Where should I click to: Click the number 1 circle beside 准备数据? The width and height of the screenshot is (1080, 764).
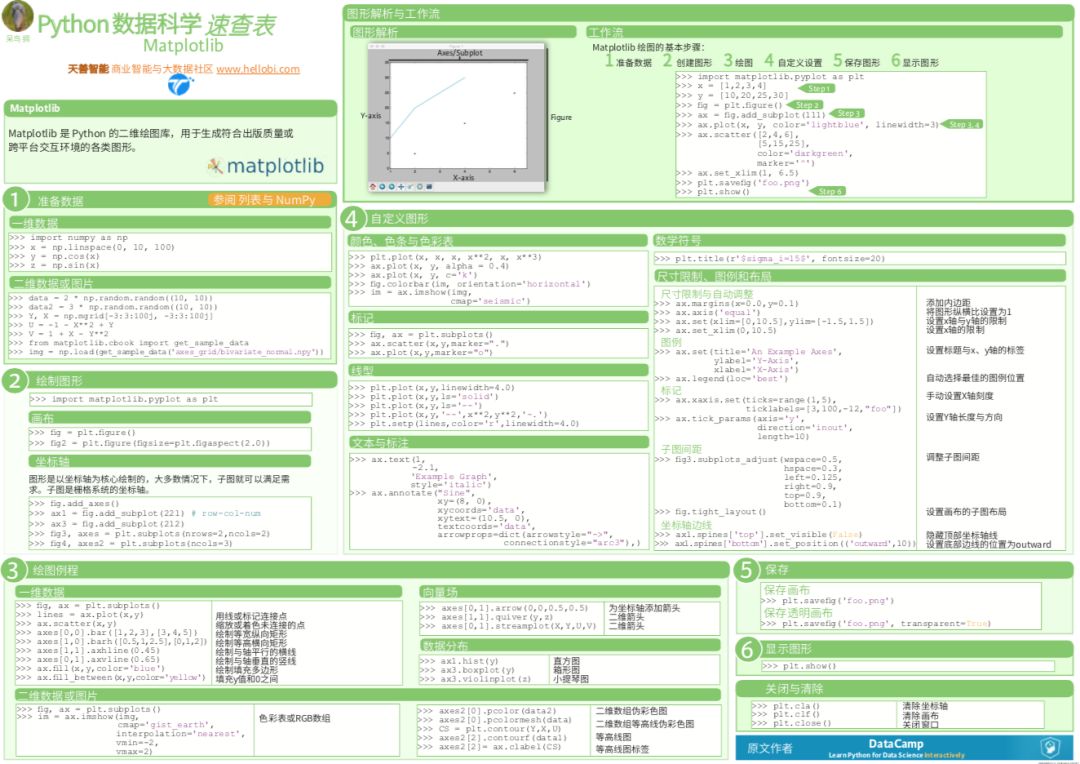point(15,200)
